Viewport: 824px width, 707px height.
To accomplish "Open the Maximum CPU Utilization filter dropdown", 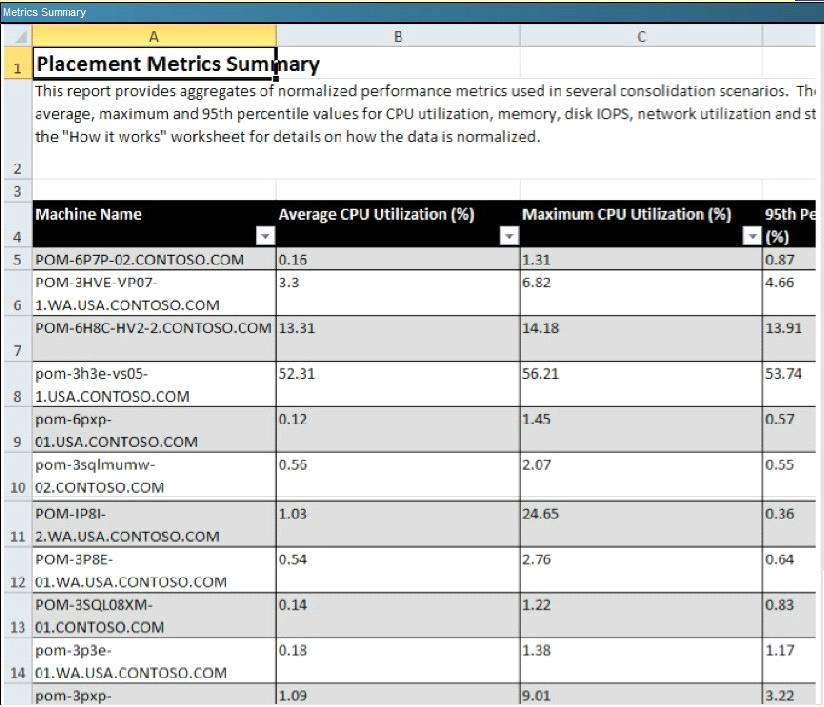I will [752, 236].
